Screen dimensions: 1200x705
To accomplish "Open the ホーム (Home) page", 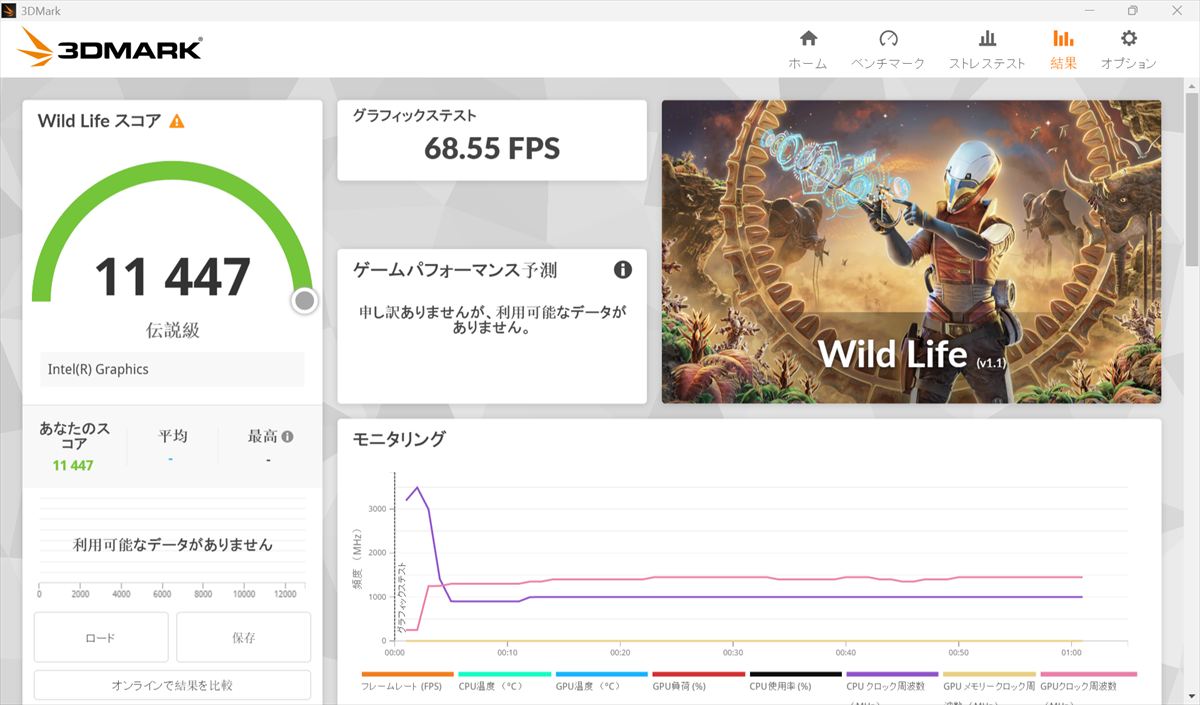I will pyautogui.click(x=808, y=49).
